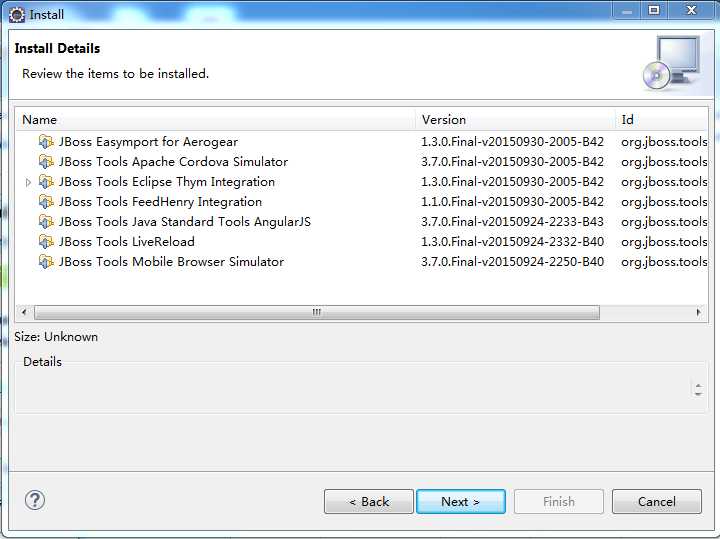Go to the Next install page

coord(461,501)
